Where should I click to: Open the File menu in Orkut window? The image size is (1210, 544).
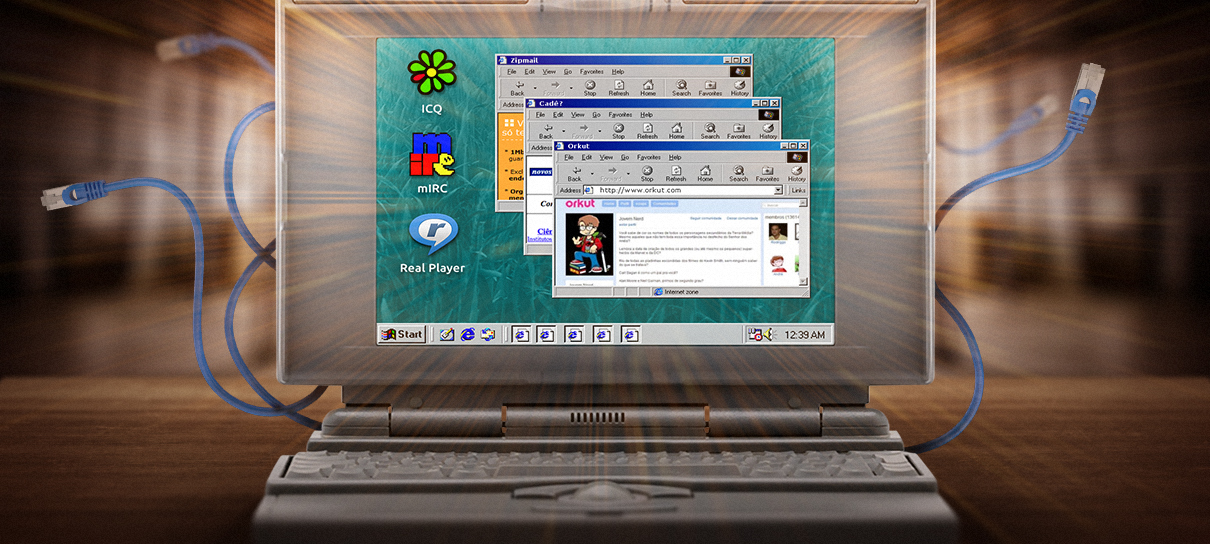click(x=569, y=157)
